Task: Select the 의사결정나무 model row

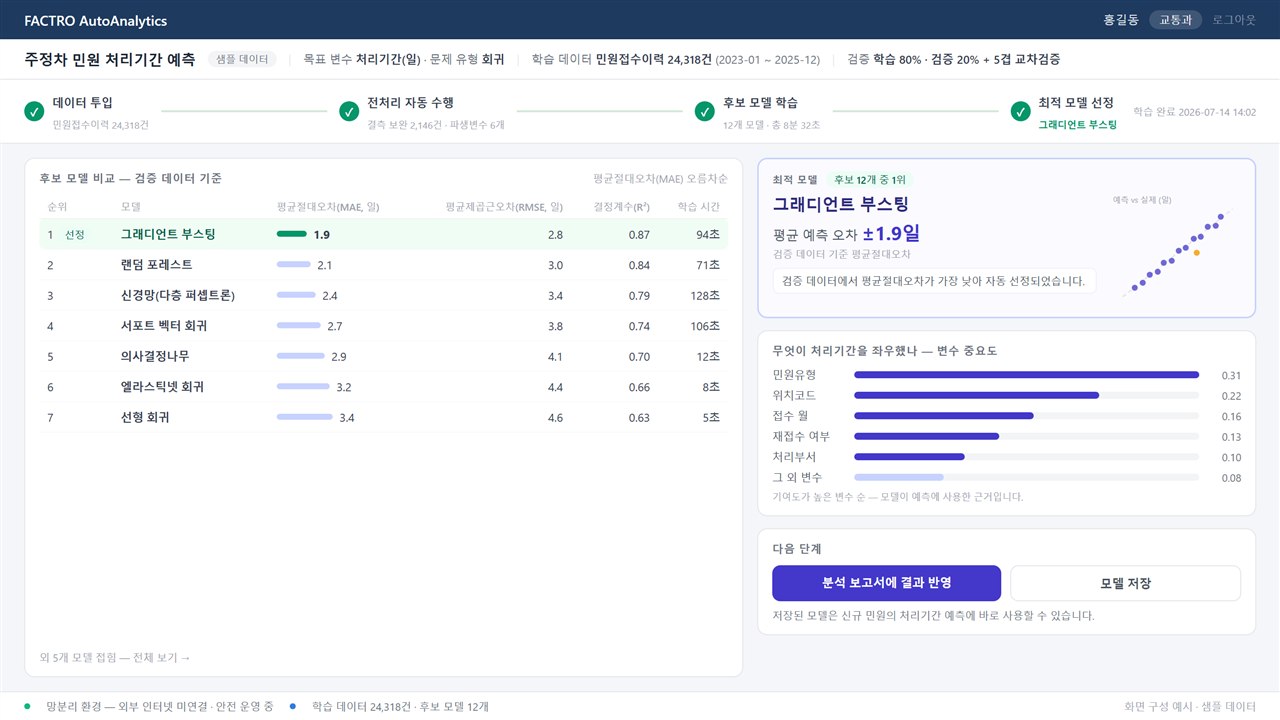Action: click(384, 356)
